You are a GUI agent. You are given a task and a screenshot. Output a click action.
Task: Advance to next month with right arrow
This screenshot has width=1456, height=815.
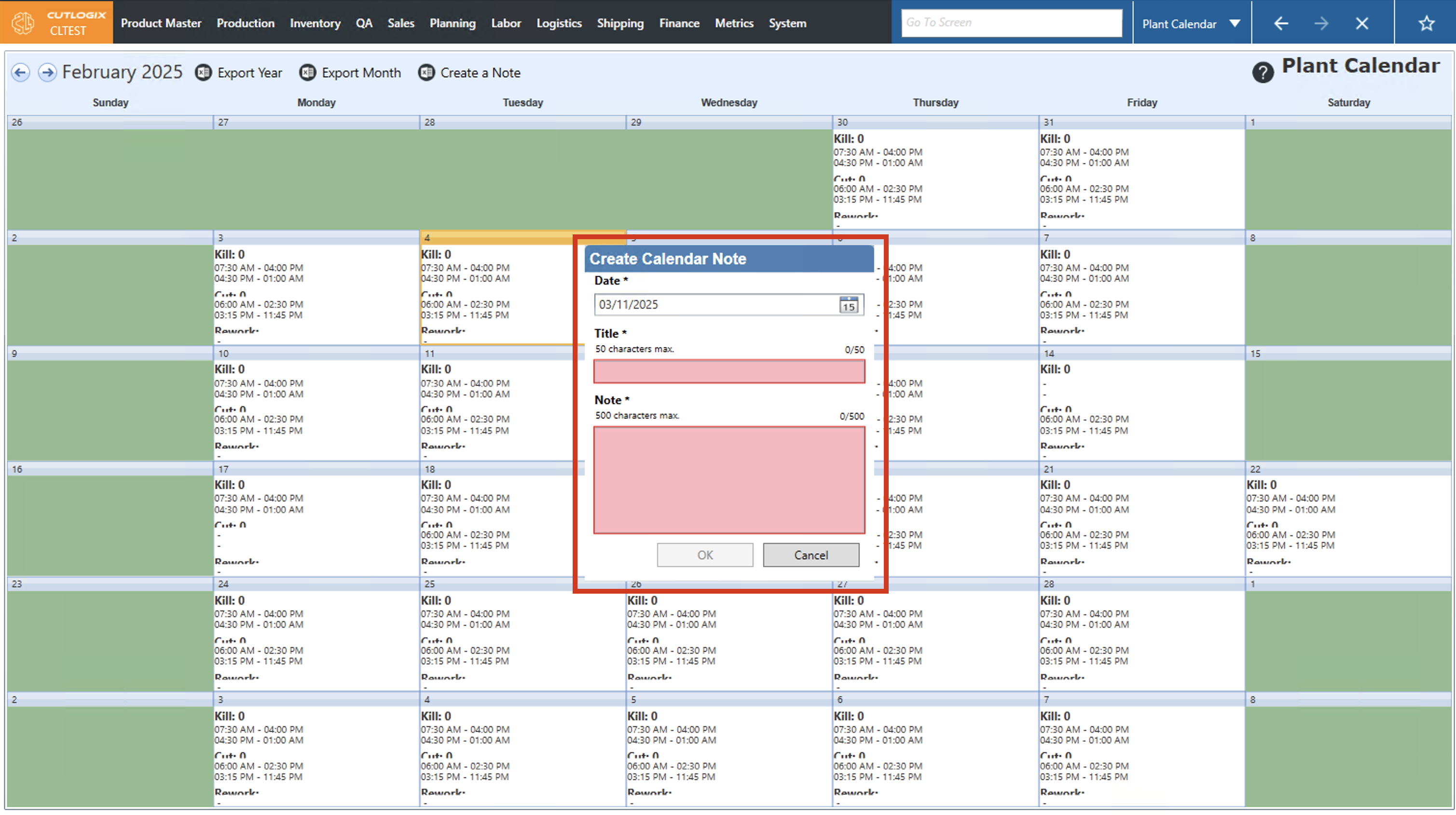tap(47, 72)
